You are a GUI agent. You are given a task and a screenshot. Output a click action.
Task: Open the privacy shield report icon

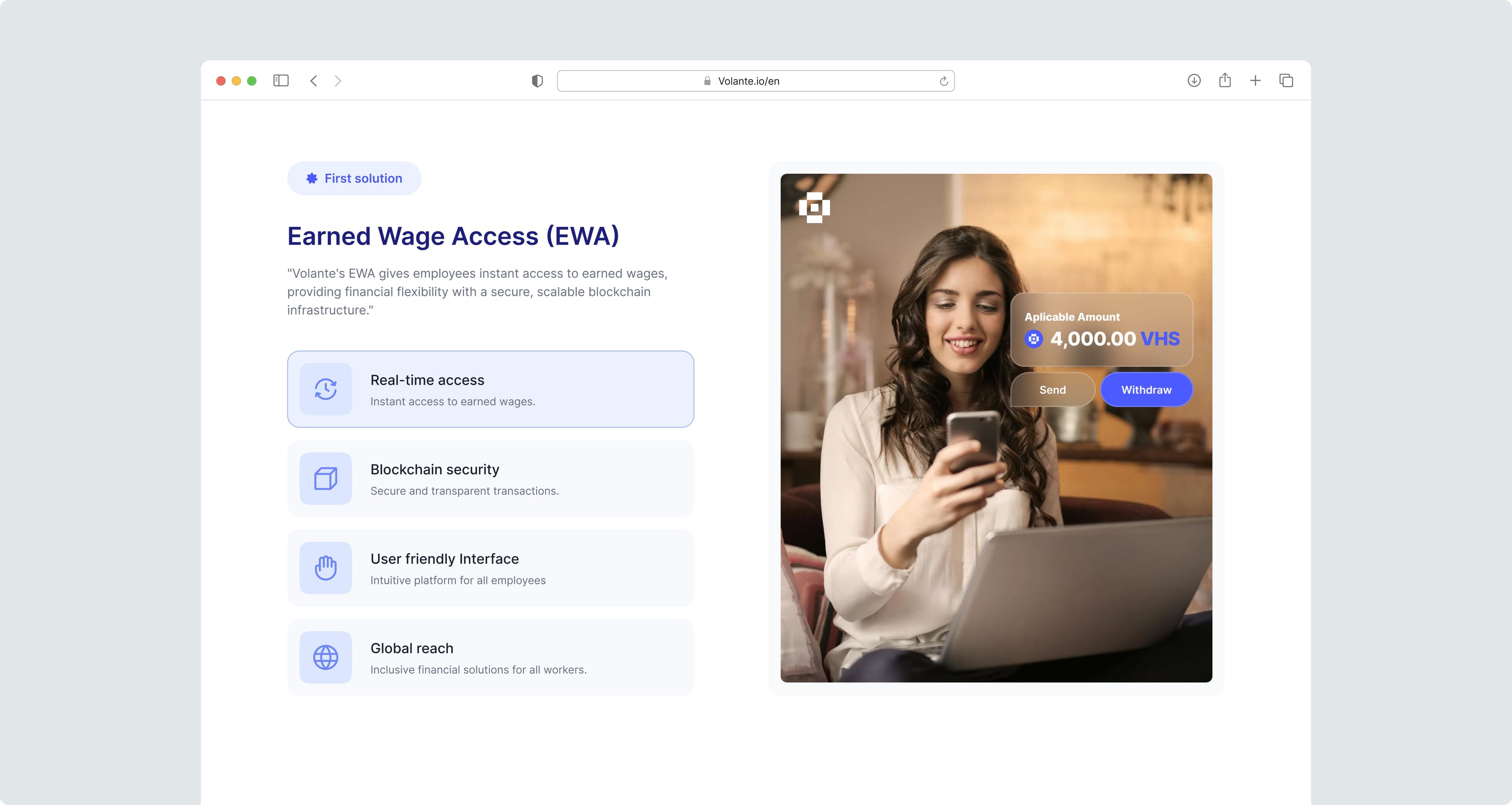(537, 81)
